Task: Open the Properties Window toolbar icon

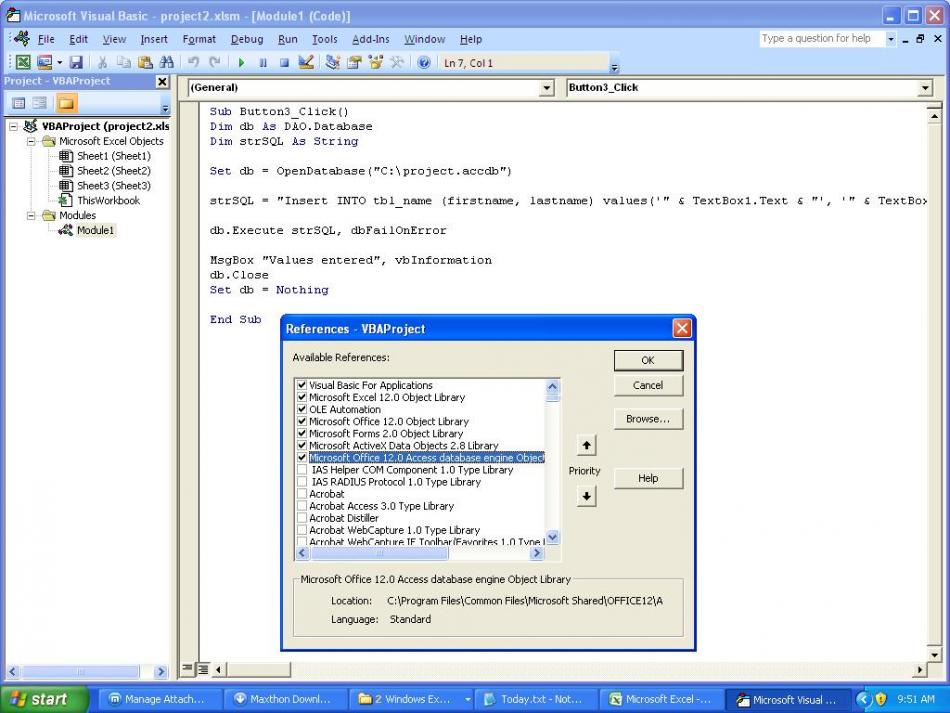Action: (x=354, y=62)
